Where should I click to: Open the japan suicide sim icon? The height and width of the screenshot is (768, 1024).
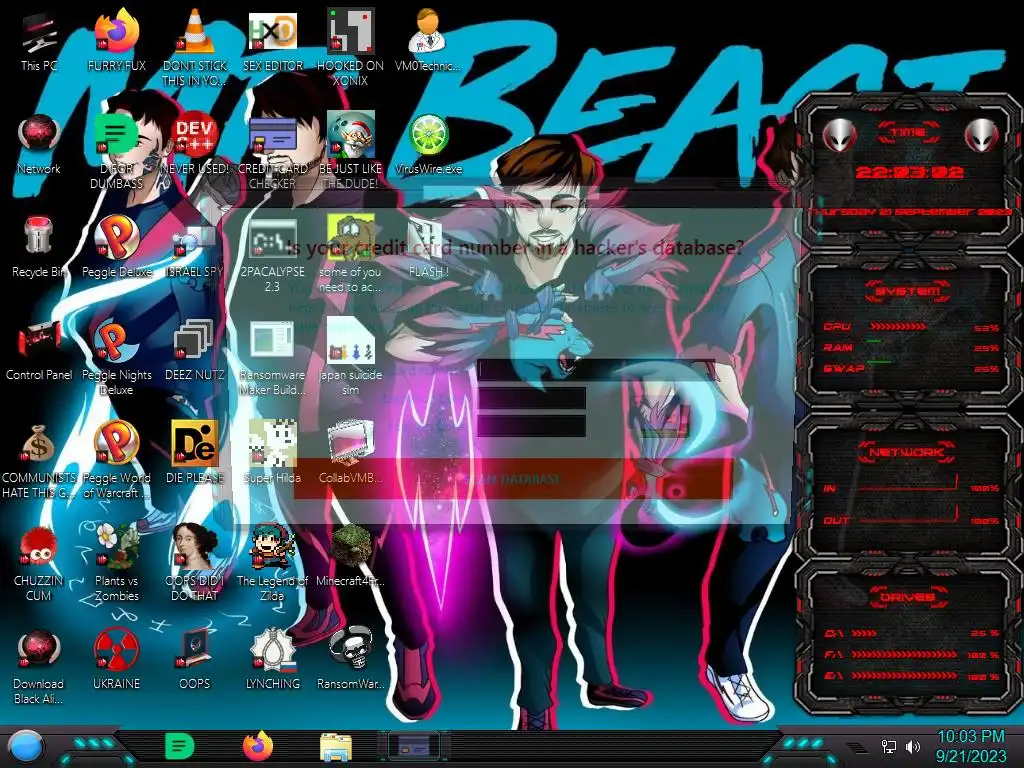click(350, 358)
